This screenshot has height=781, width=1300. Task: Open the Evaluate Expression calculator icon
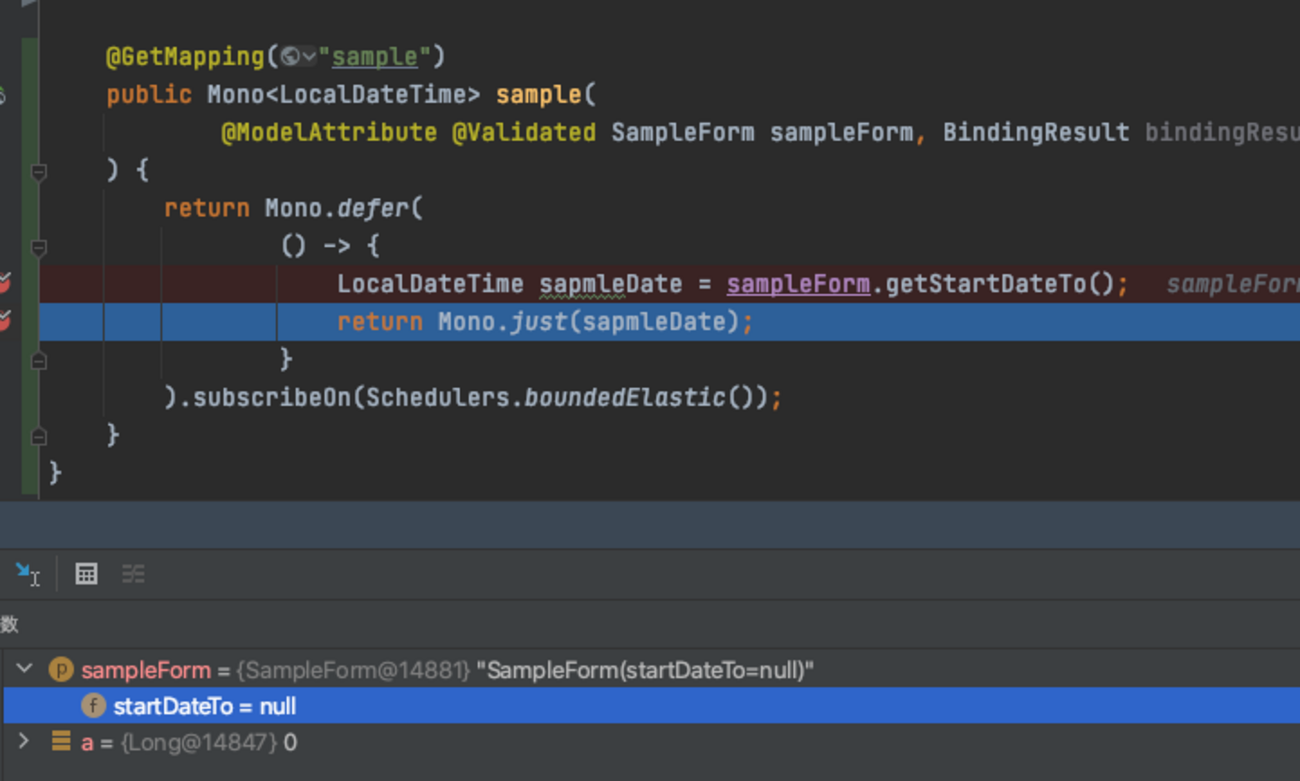[86, 574]
